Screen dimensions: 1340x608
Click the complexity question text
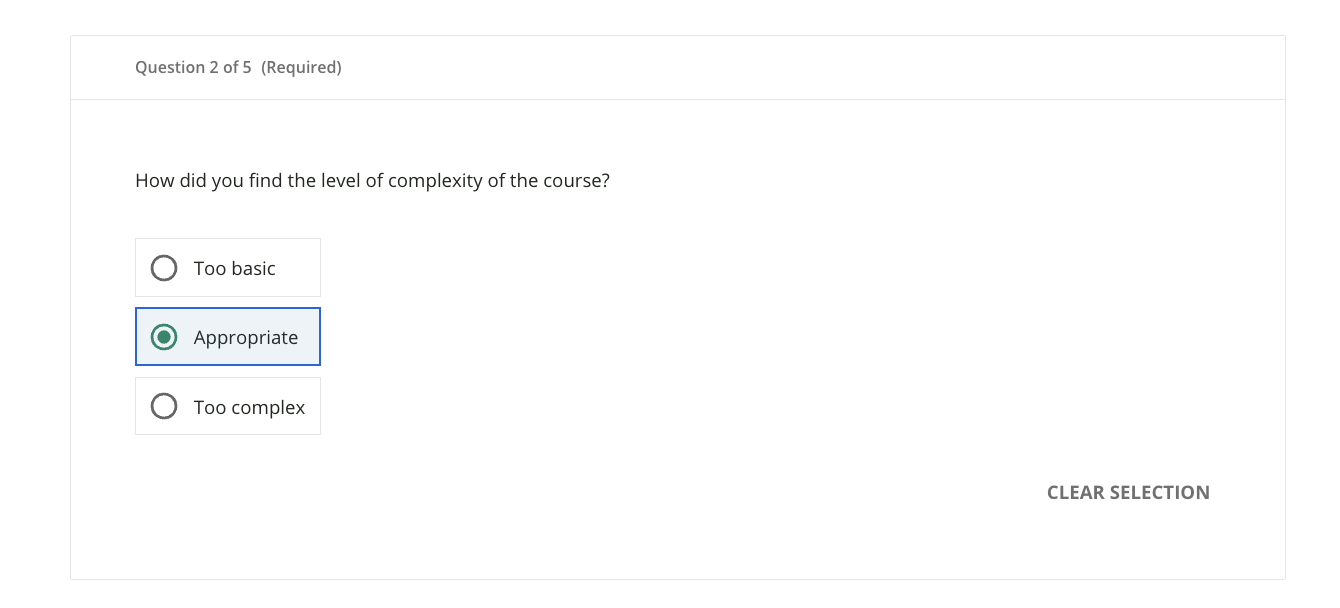372,180
